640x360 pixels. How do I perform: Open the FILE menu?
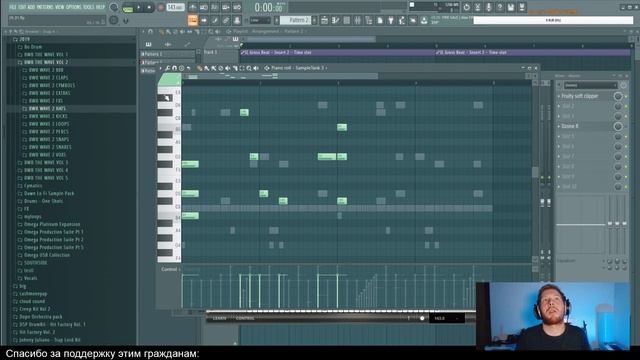(x=12, y=7)
